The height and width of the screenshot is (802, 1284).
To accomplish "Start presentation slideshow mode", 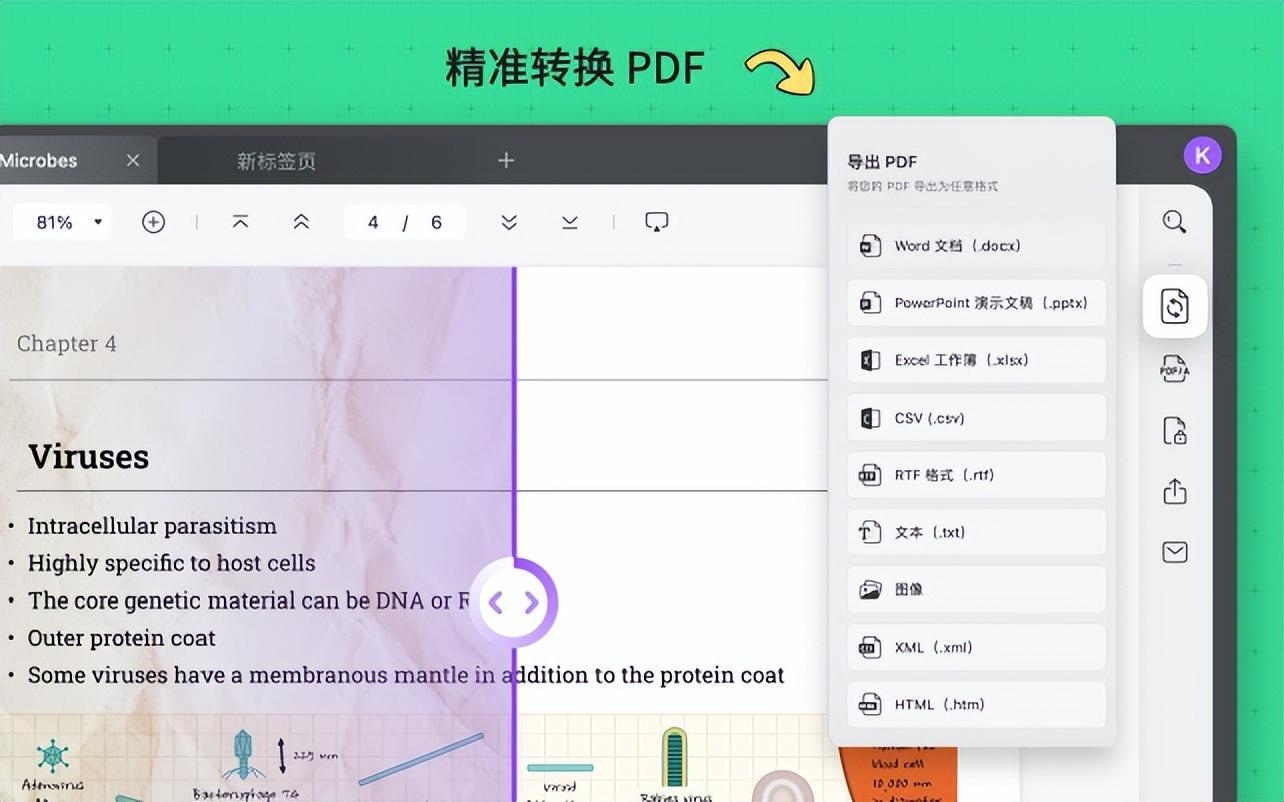I will [656, 222].
